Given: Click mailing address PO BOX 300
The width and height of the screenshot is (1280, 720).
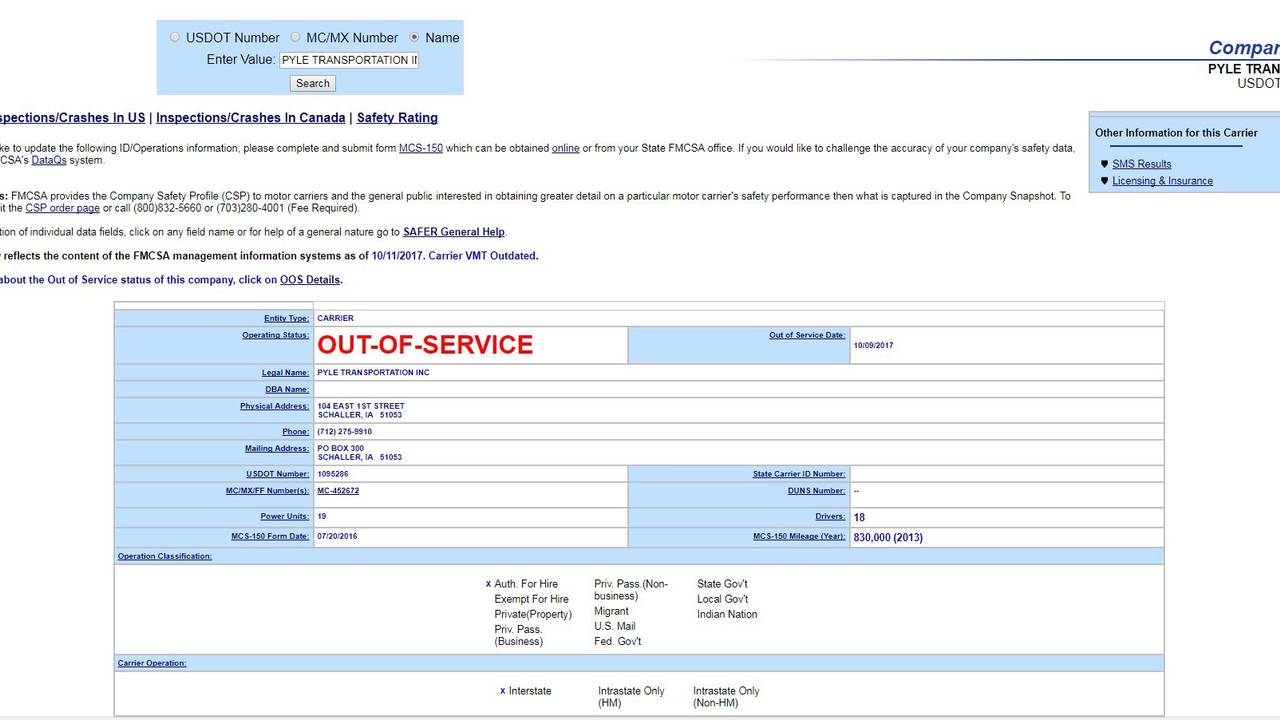Looking at the screenshot, I should [x=340, y=448].
